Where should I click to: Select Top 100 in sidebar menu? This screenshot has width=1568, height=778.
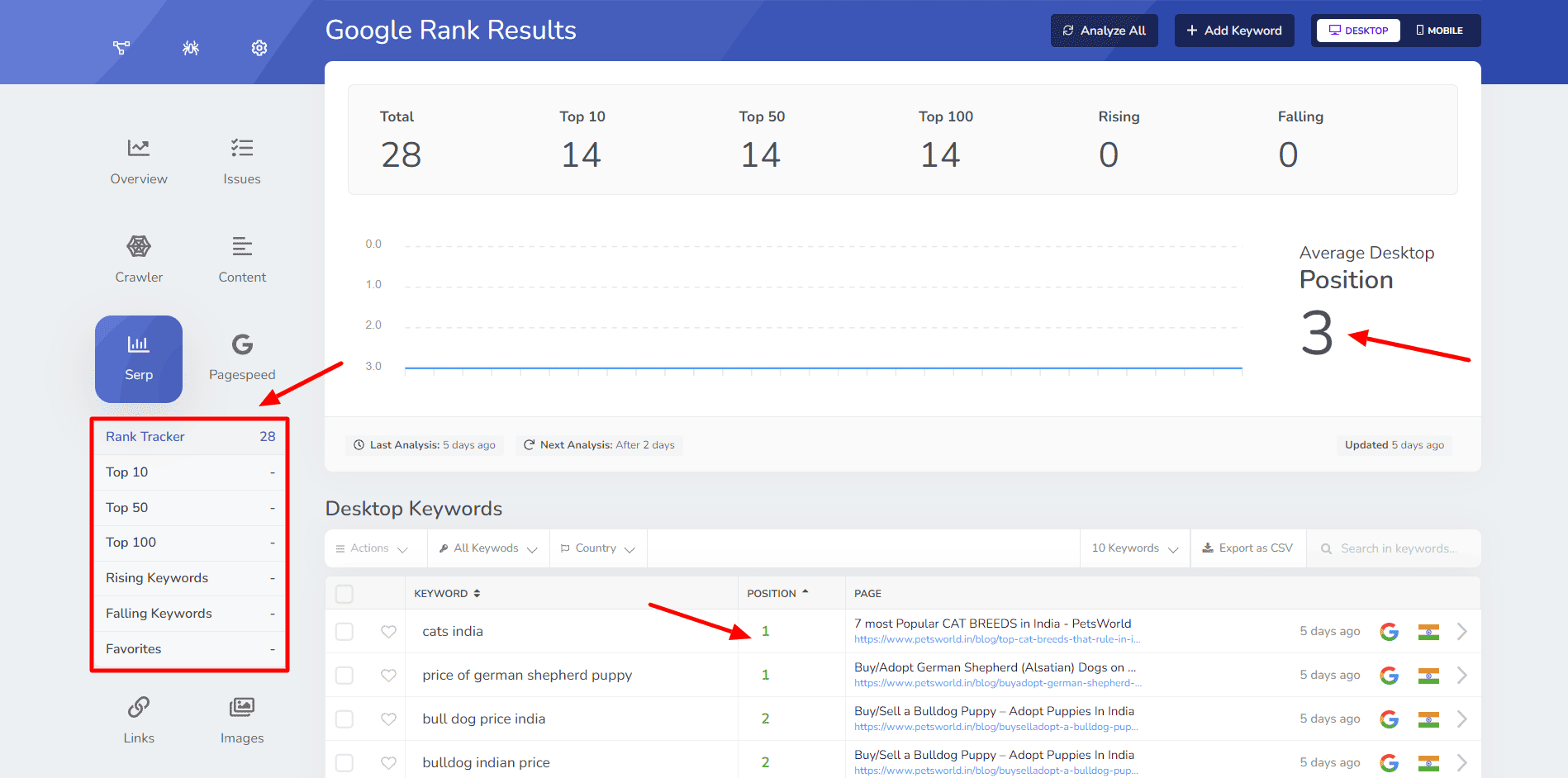[190, 543]
